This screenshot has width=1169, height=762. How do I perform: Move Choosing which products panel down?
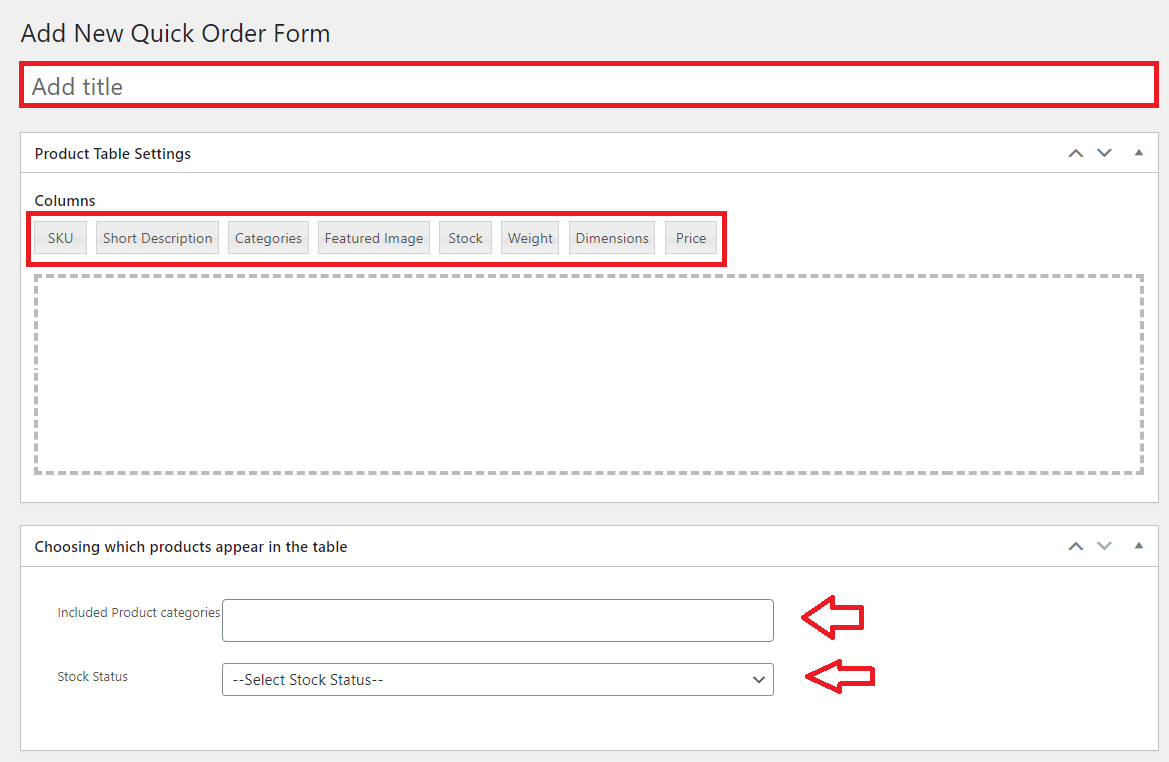coord(1104,546)
